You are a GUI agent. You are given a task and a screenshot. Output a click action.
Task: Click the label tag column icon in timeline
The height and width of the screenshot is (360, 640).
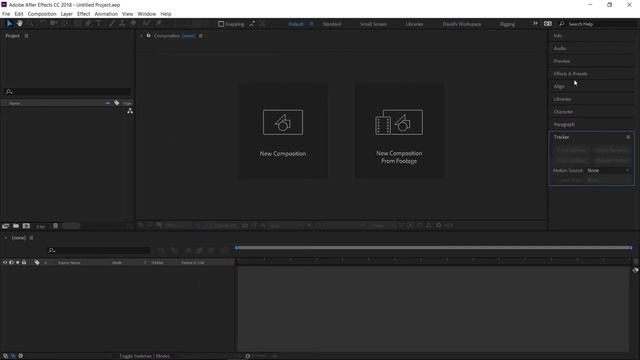coord(37,262)
